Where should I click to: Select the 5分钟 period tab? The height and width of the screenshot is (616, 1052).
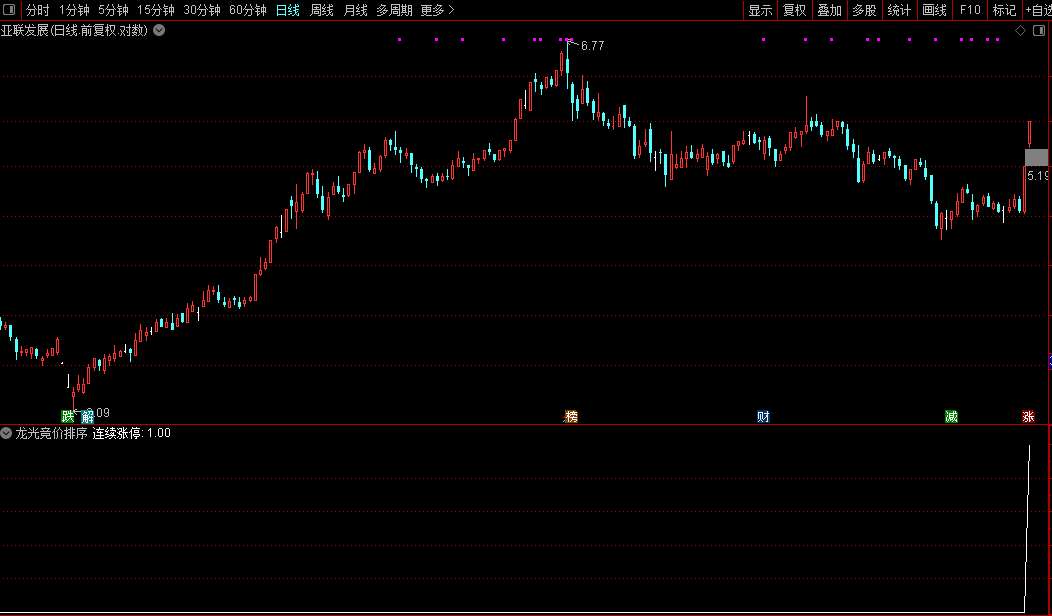pos(113,10)
